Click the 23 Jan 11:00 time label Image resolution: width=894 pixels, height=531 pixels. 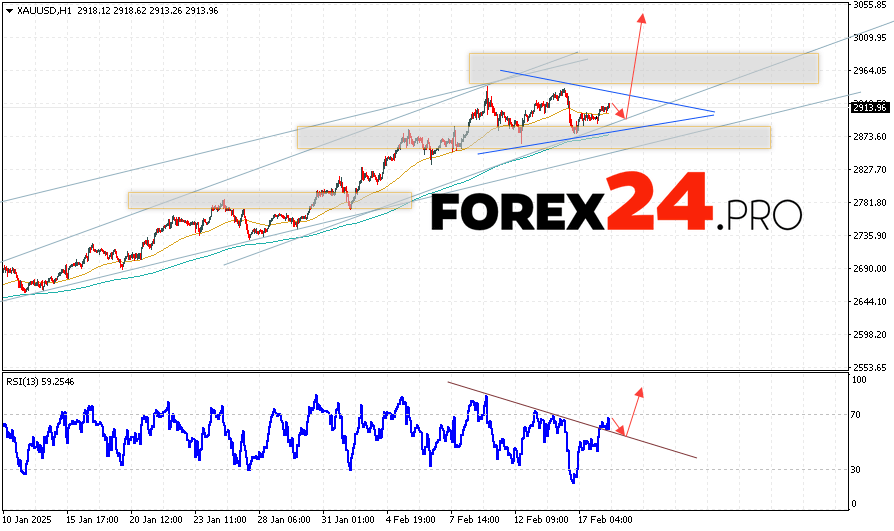[x=220, y=520]
